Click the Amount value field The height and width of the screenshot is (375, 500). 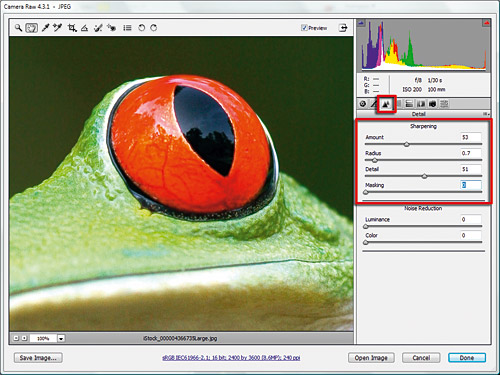click(471, 137)
